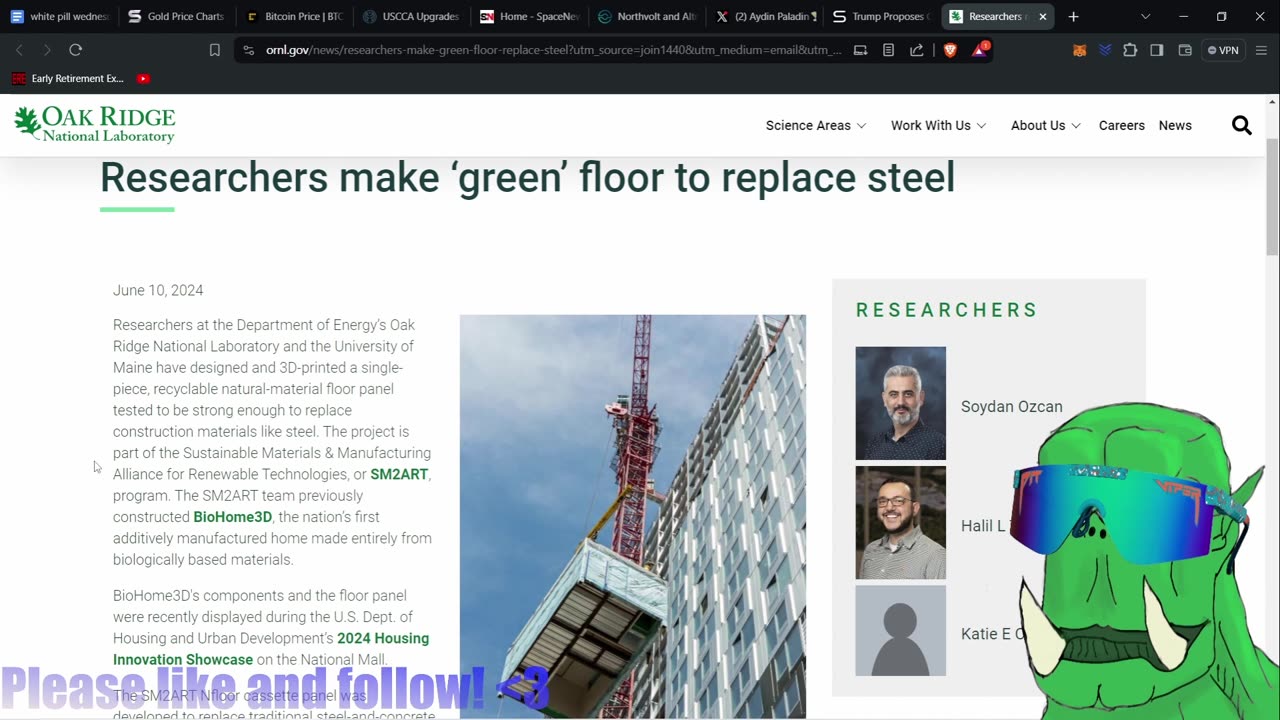Open the browser main hamburger menu
The image size is (1280, 720).
point(1261,50)
